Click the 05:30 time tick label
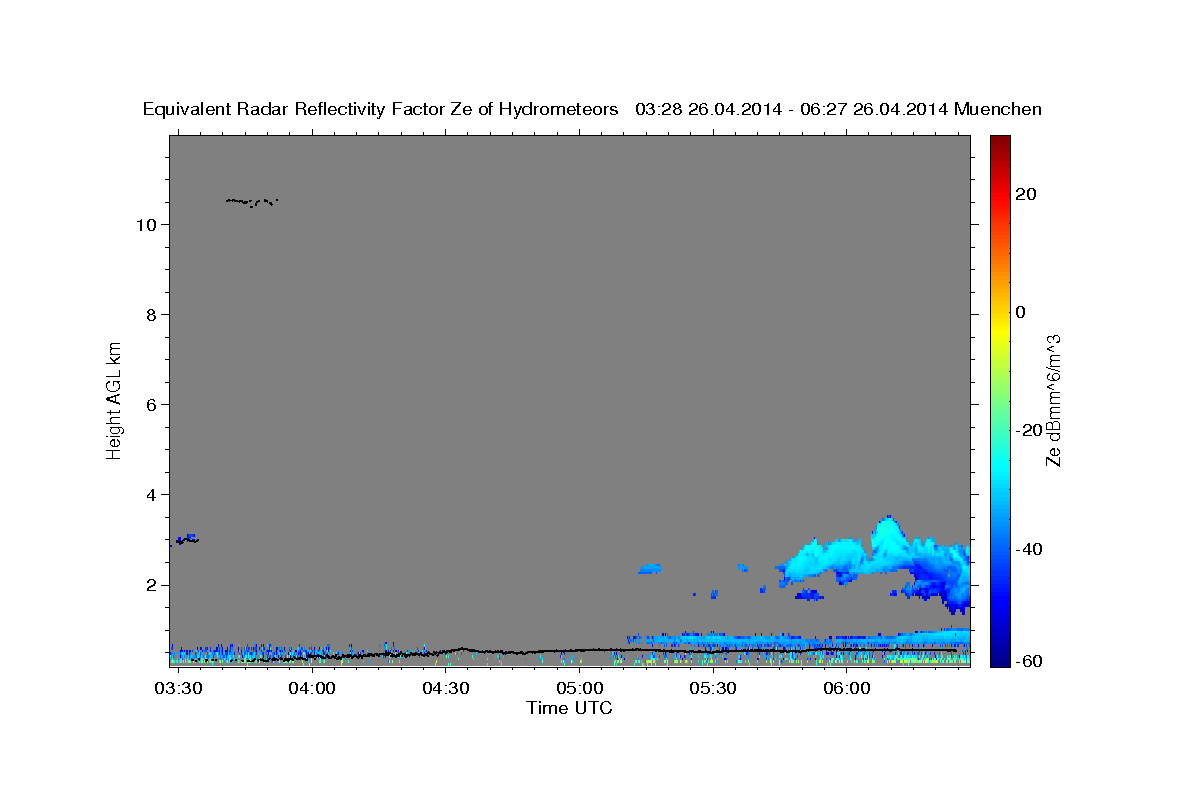 713,689
